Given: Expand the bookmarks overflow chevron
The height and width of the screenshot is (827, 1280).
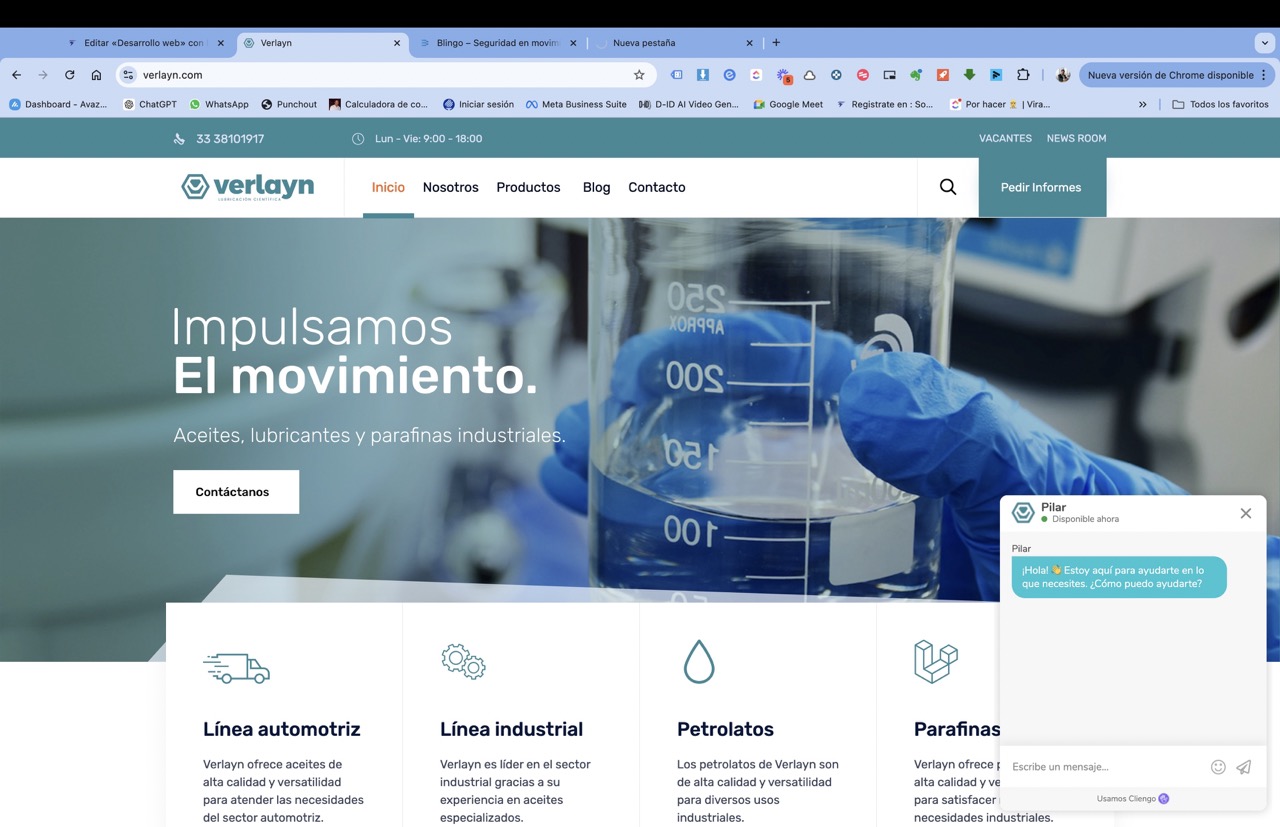Looking at the screenshot, I should (x=1142, y=103).
